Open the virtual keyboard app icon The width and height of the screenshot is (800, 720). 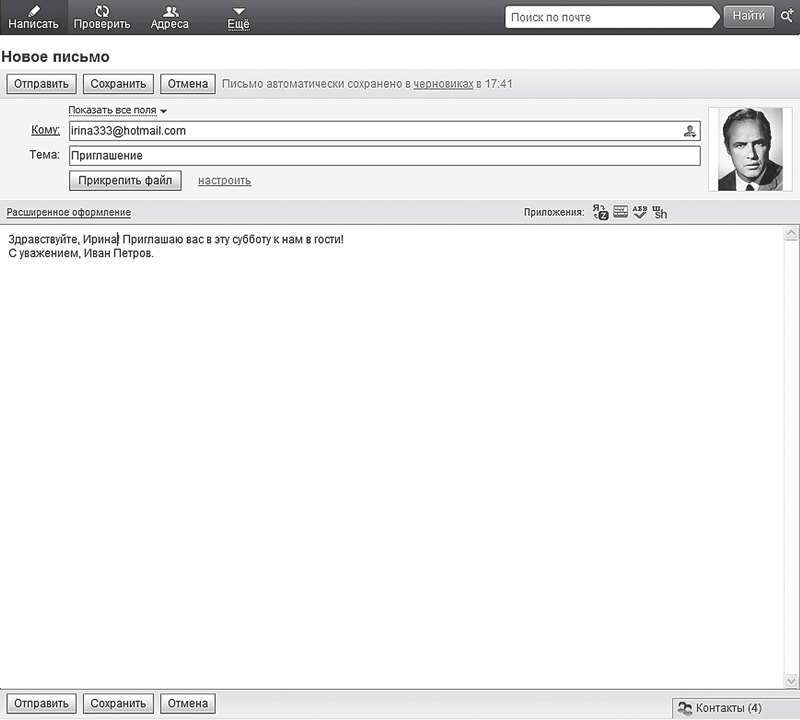point(621,212)
